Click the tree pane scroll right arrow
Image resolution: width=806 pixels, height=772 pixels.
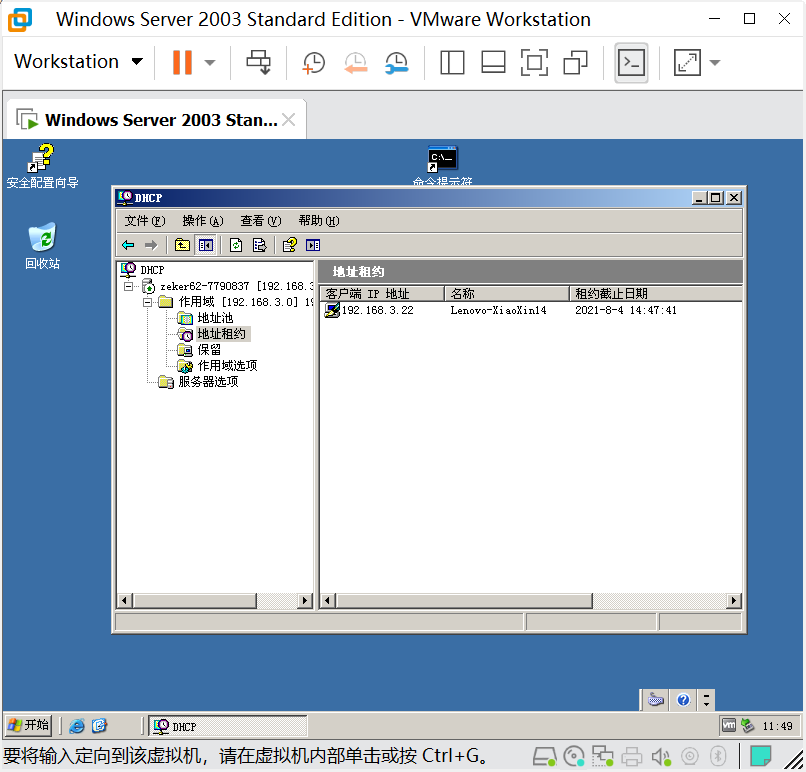(305, 600)
